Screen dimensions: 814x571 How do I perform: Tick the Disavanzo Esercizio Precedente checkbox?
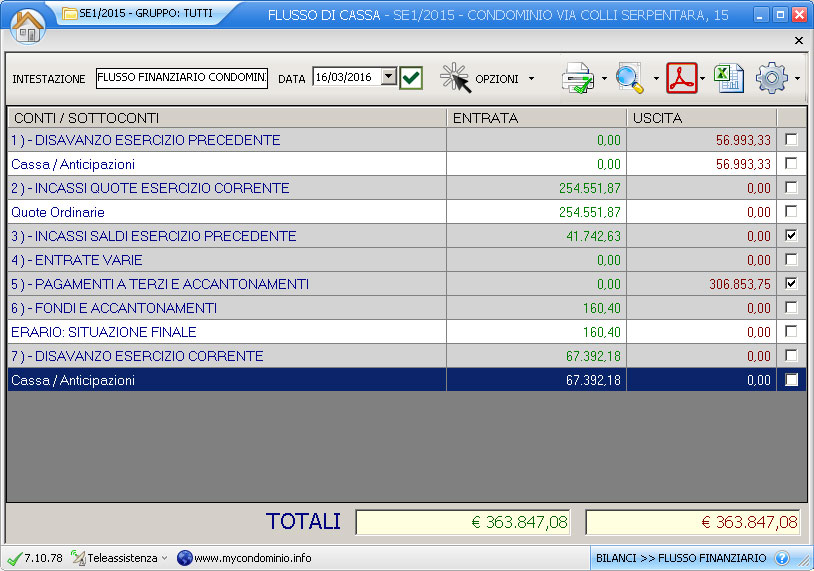click(x=791, y=140)
